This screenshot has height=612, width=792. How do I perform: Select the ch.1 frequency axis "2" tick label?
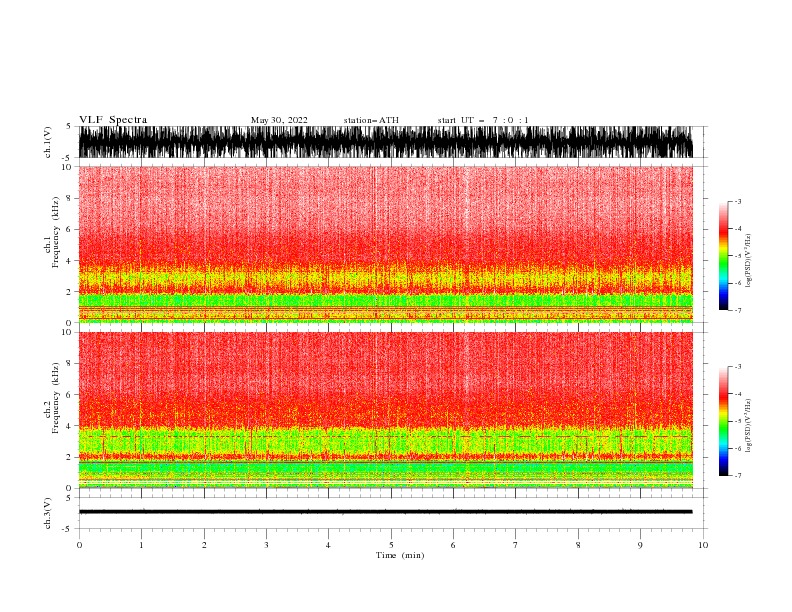pyautogui.click(x=69, y=292)
